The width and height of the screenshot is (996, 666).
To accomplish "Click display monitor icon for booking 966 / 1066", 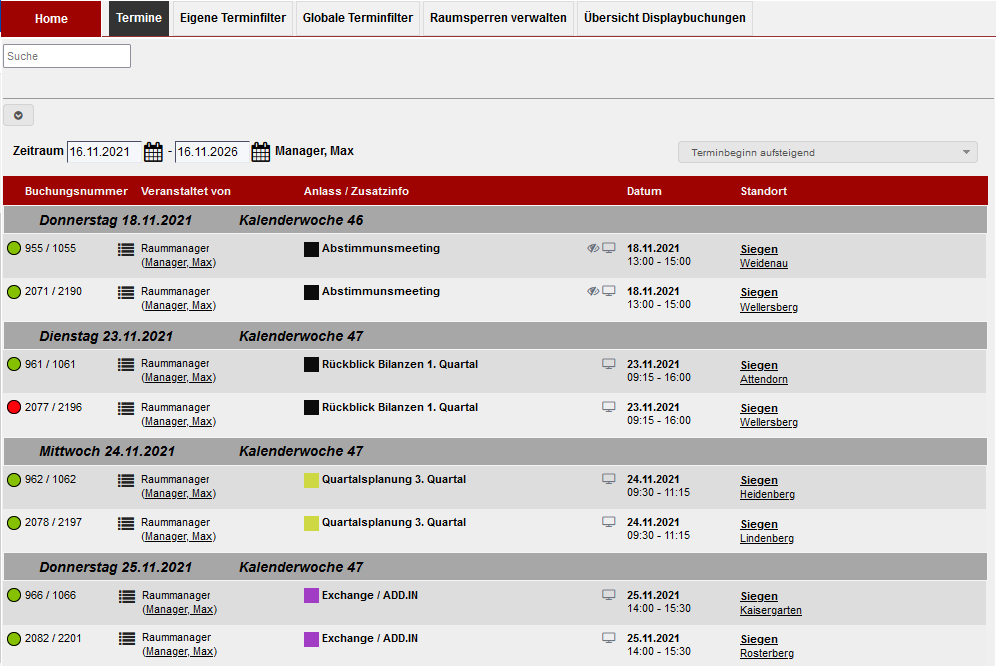I will [x=609, y=595].
